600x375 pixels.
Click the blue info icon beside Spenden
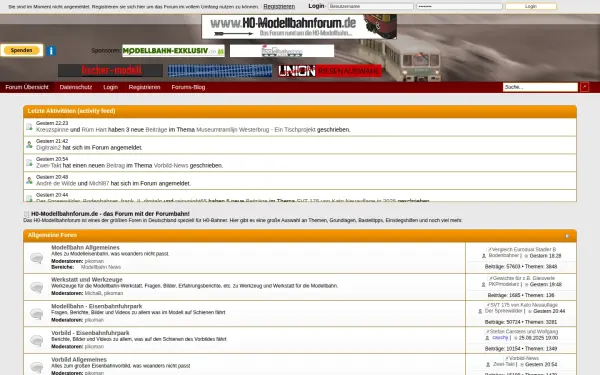coord(51,51)
